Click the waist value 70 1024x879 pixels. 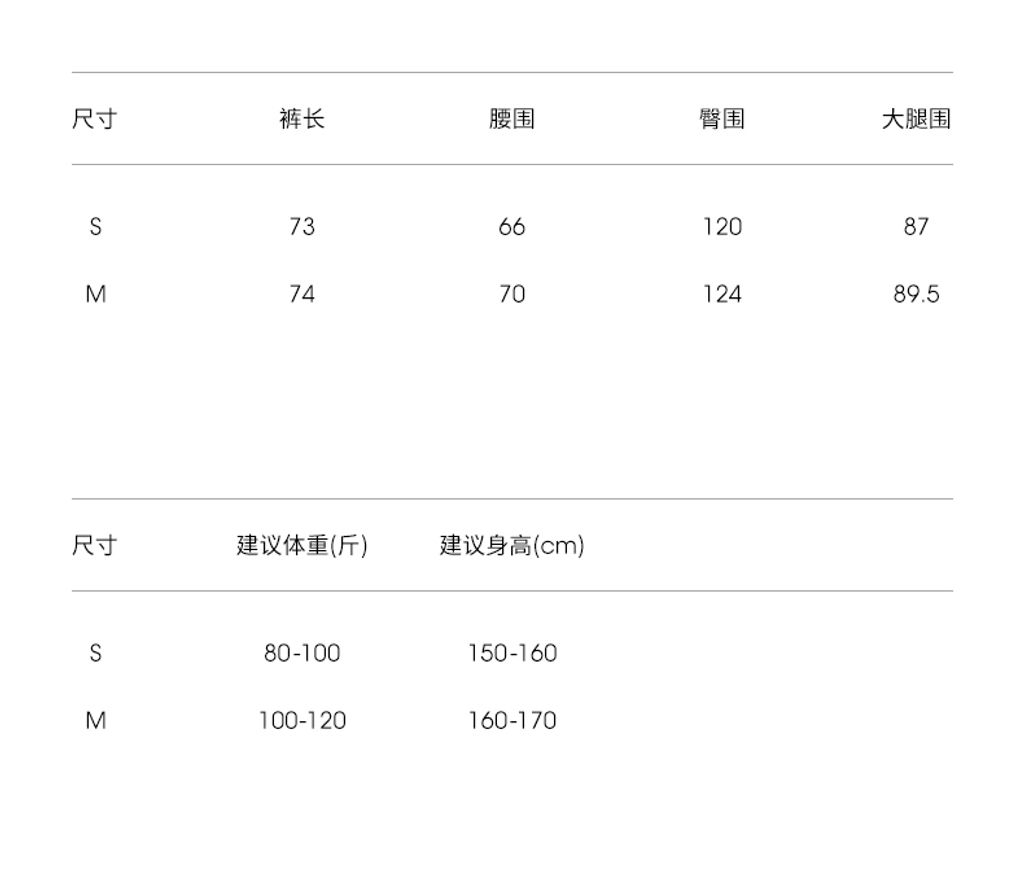(512, 294)
